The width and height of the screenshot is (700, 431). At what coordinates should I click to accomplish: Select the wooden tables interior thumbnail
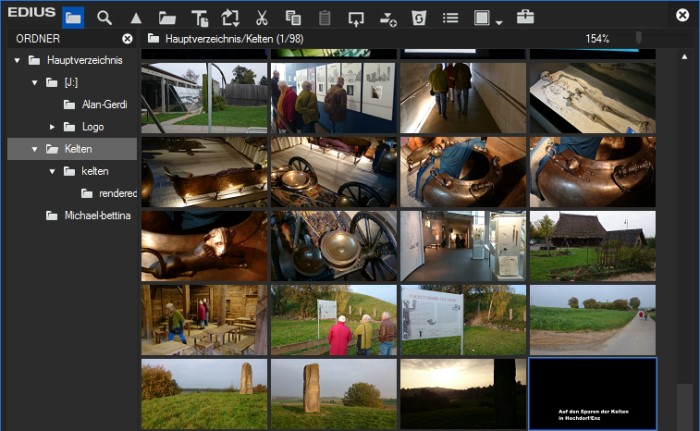pyautogui.click(x=204, y=320)
